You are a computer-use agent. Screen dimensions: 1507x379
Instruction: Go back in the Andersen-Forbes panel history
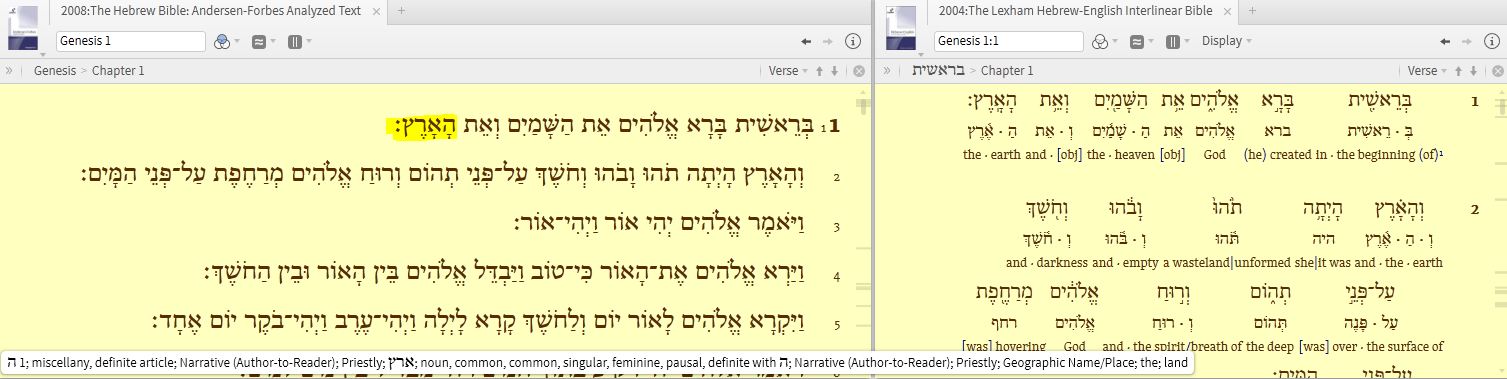click(805, 42)
